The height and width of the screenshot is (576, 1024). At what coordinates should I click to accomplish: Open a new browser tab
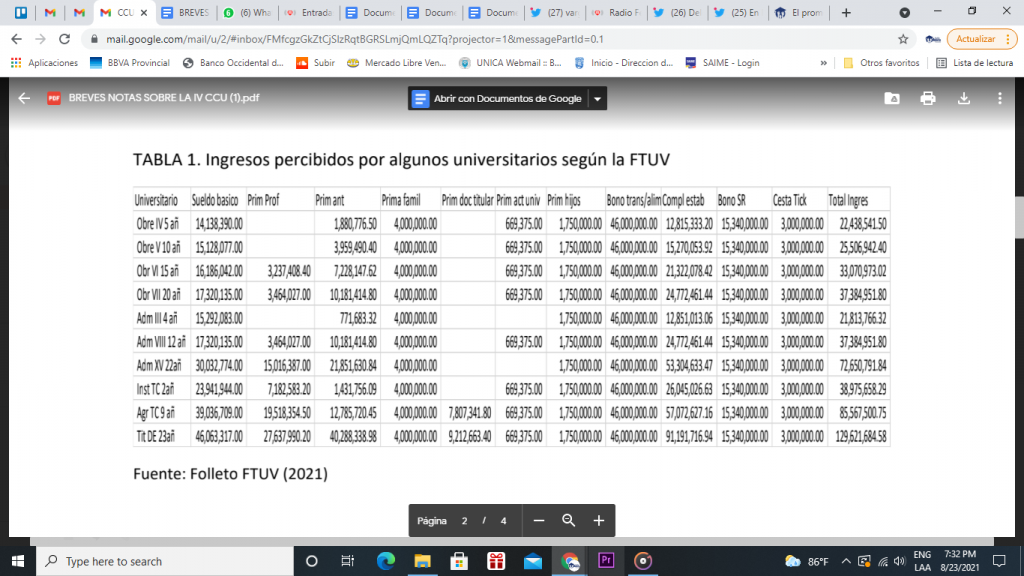click(x=846, y=13)
